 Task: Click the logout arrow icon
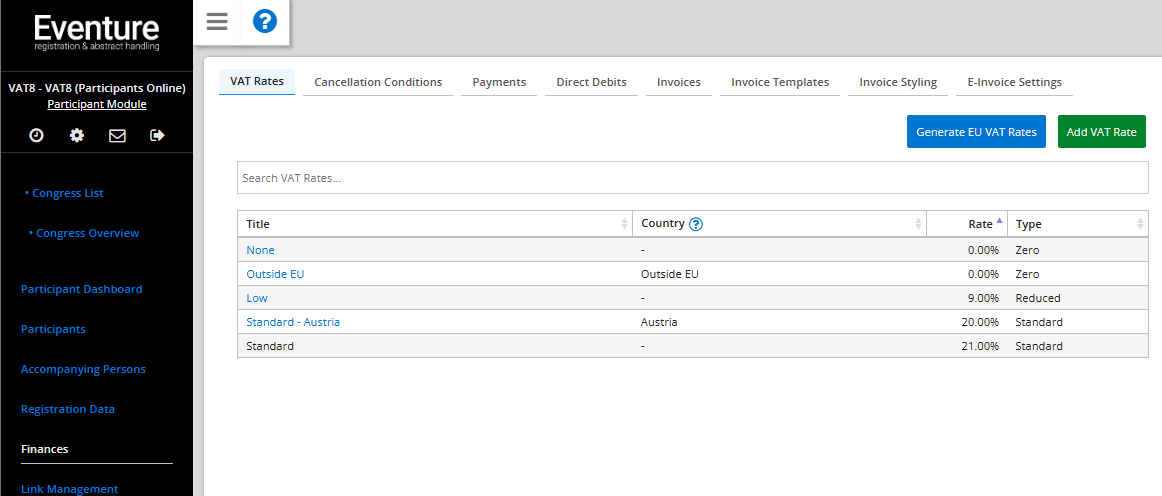click(x=157, y=135)
